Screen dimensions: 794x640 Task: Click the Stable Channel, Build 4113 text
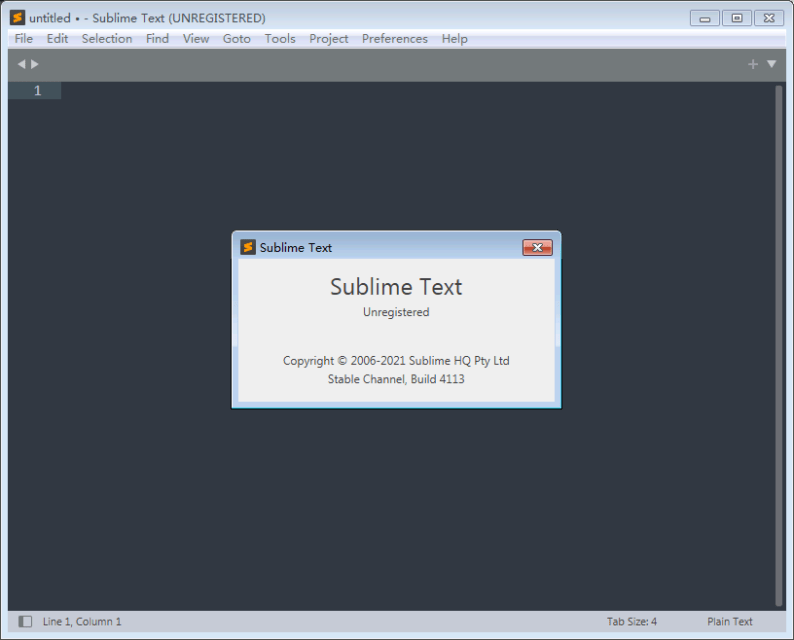[396, 379]
